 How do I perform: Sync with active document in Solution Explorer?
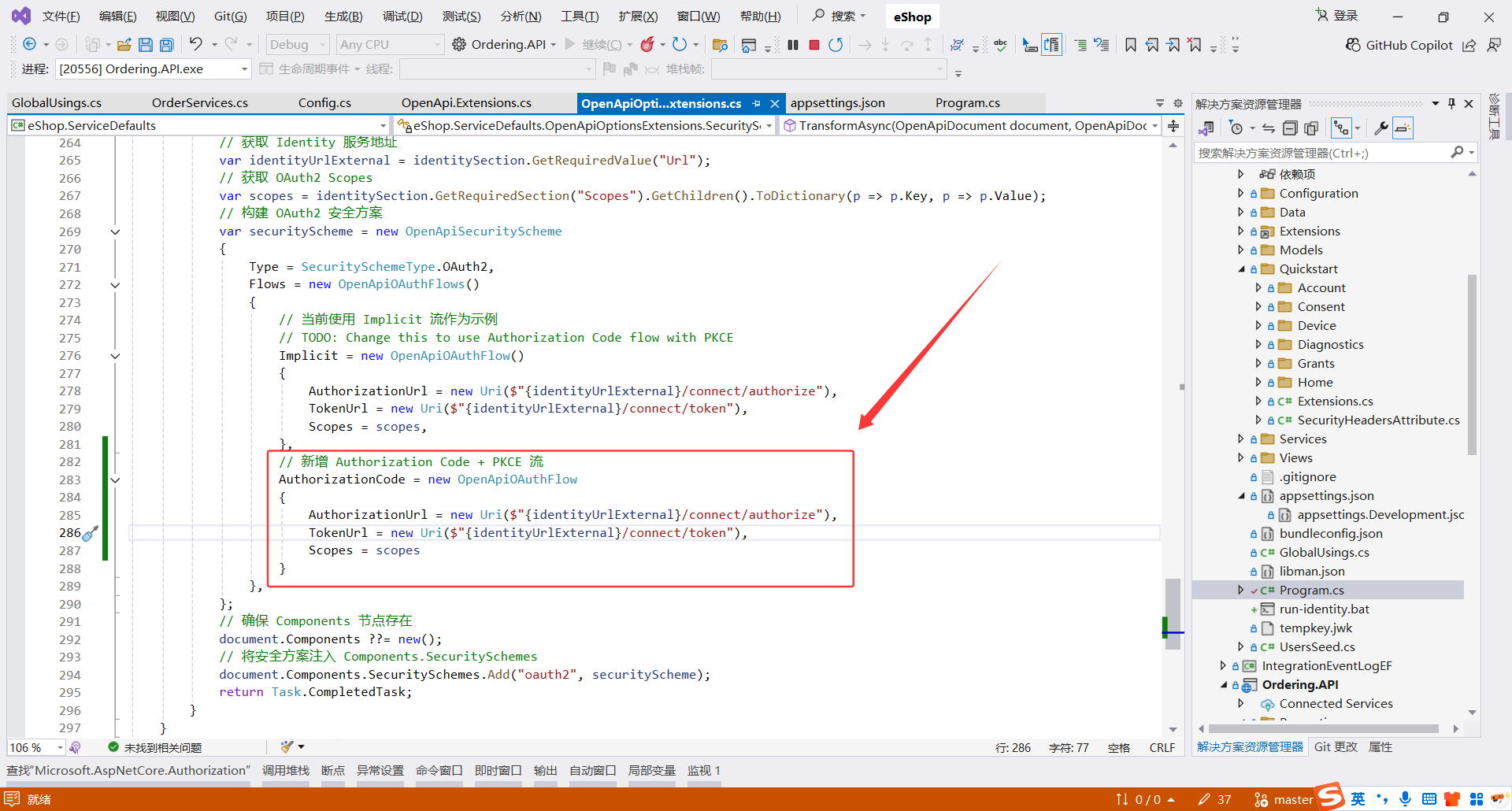click(x=1268, y=128)
